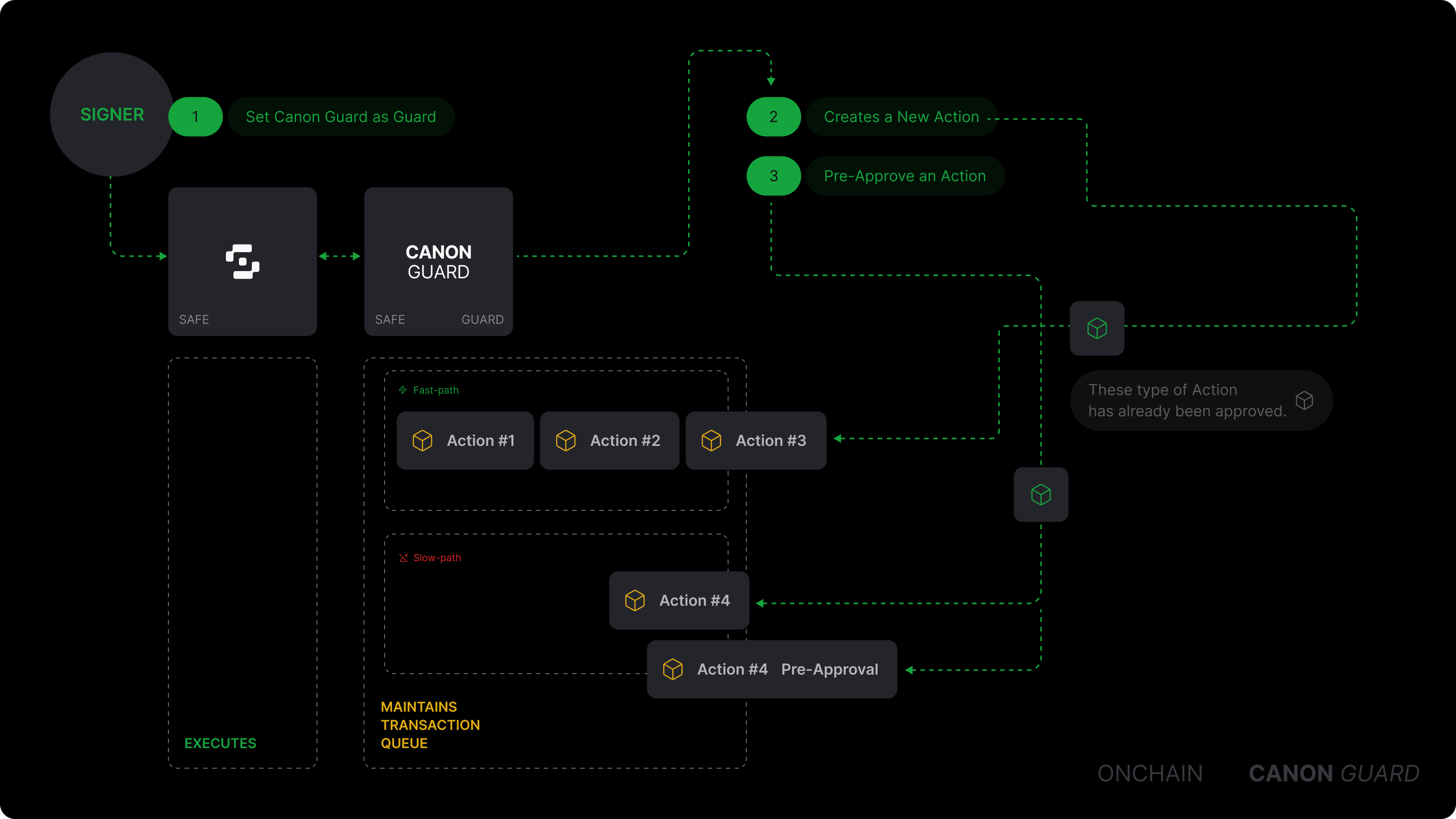Click Set Canon Guard as Guard label
This screenshot has height=819, width=1456.
click(341, 117)
